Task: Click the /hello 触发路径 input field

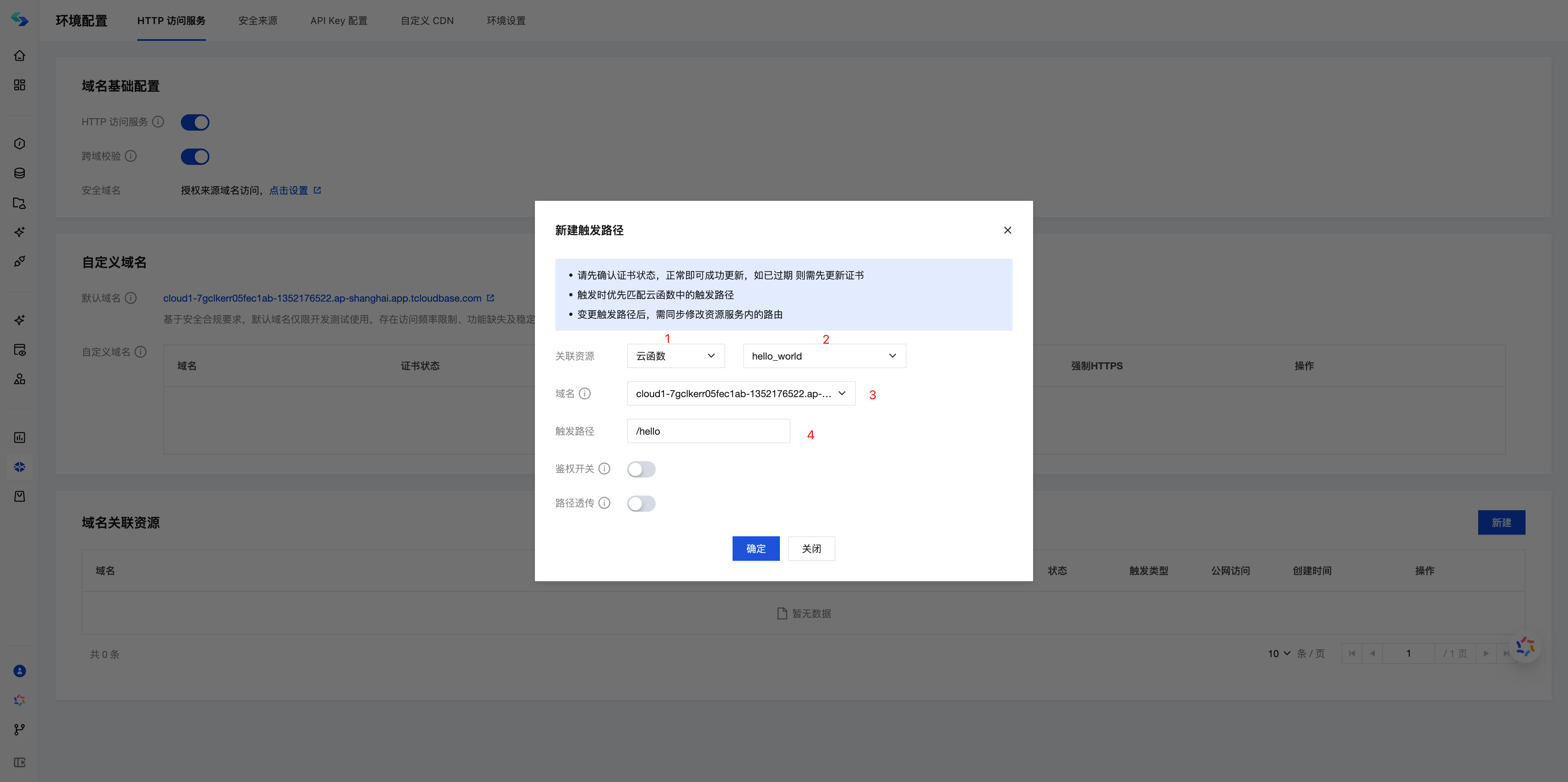Action: (x=708, y=431)
